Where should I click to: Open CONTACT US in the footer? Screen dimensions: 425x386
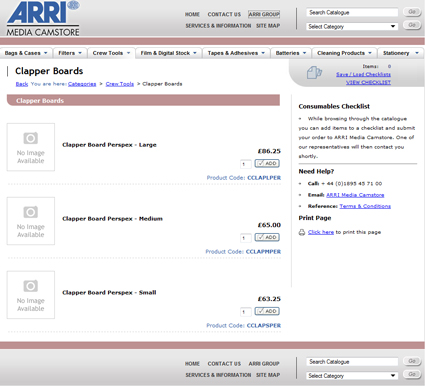click(x=224, y=364)
